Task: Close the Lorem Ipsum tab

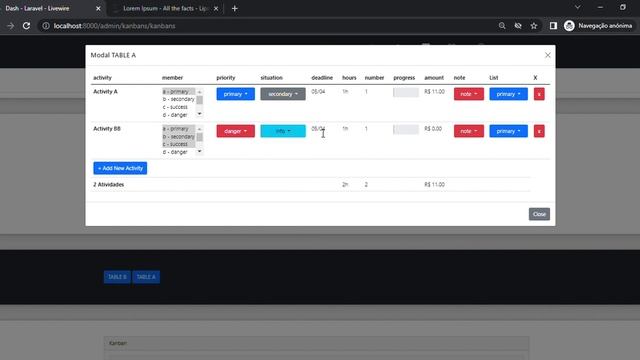Action: [216, 8]
